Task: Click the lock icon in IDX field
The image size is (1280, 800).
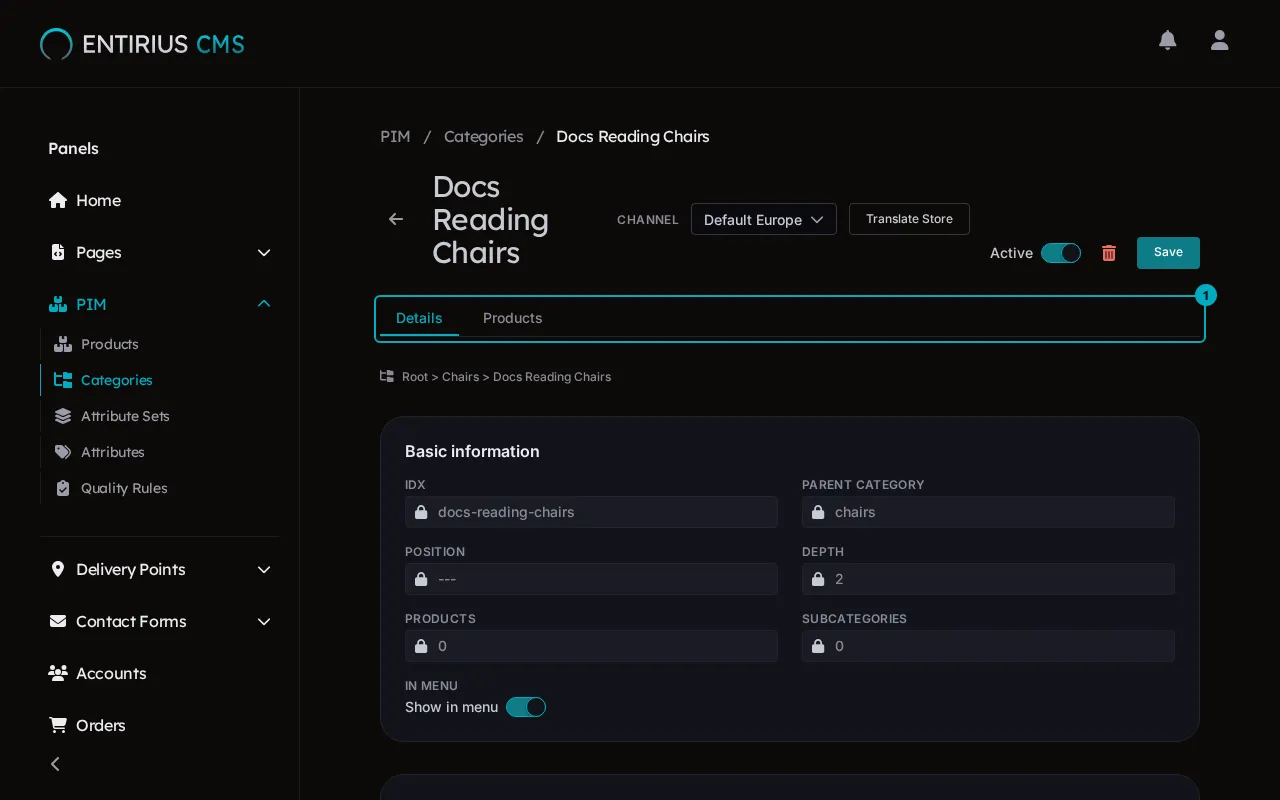Action: [x=421, y=512]
